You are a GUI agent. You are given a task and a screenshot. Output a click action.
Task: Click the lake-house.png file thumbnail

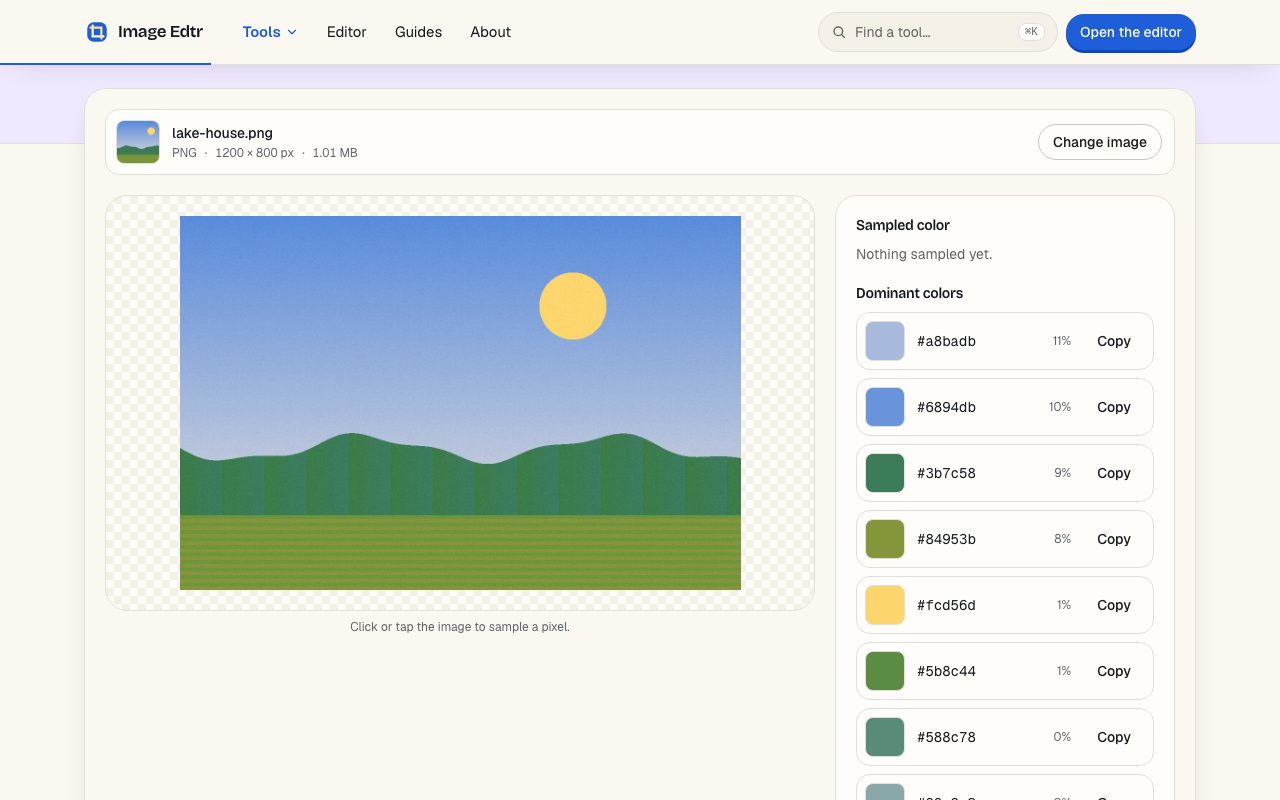click(x=138, y=142)
